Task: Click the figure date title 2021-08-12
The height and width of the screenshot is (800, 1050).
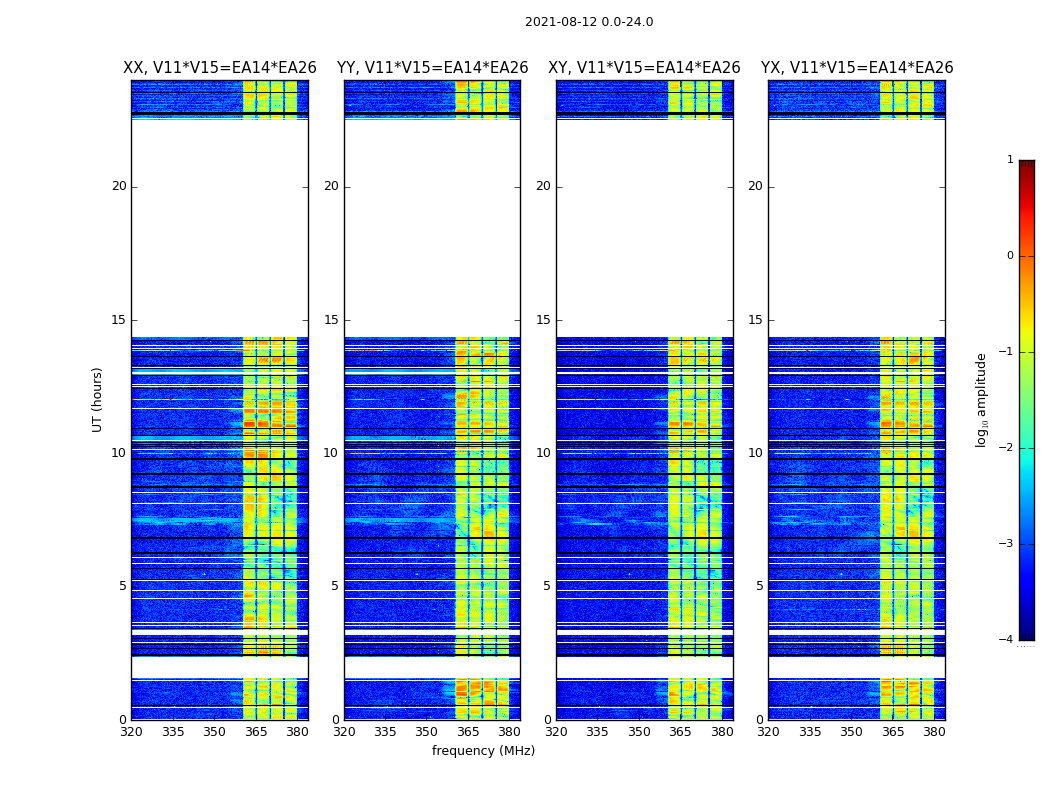Action: (588, 22)
